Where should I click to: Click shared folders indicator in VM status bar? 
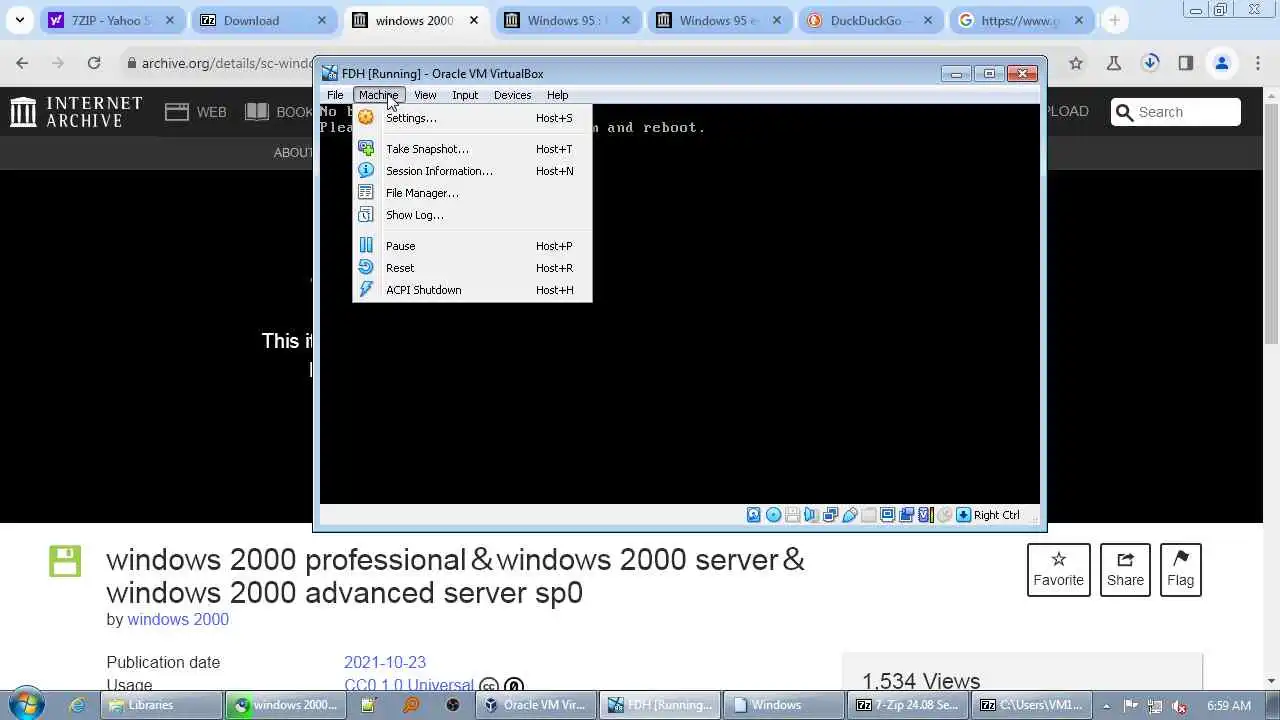[x=868, y=515]
